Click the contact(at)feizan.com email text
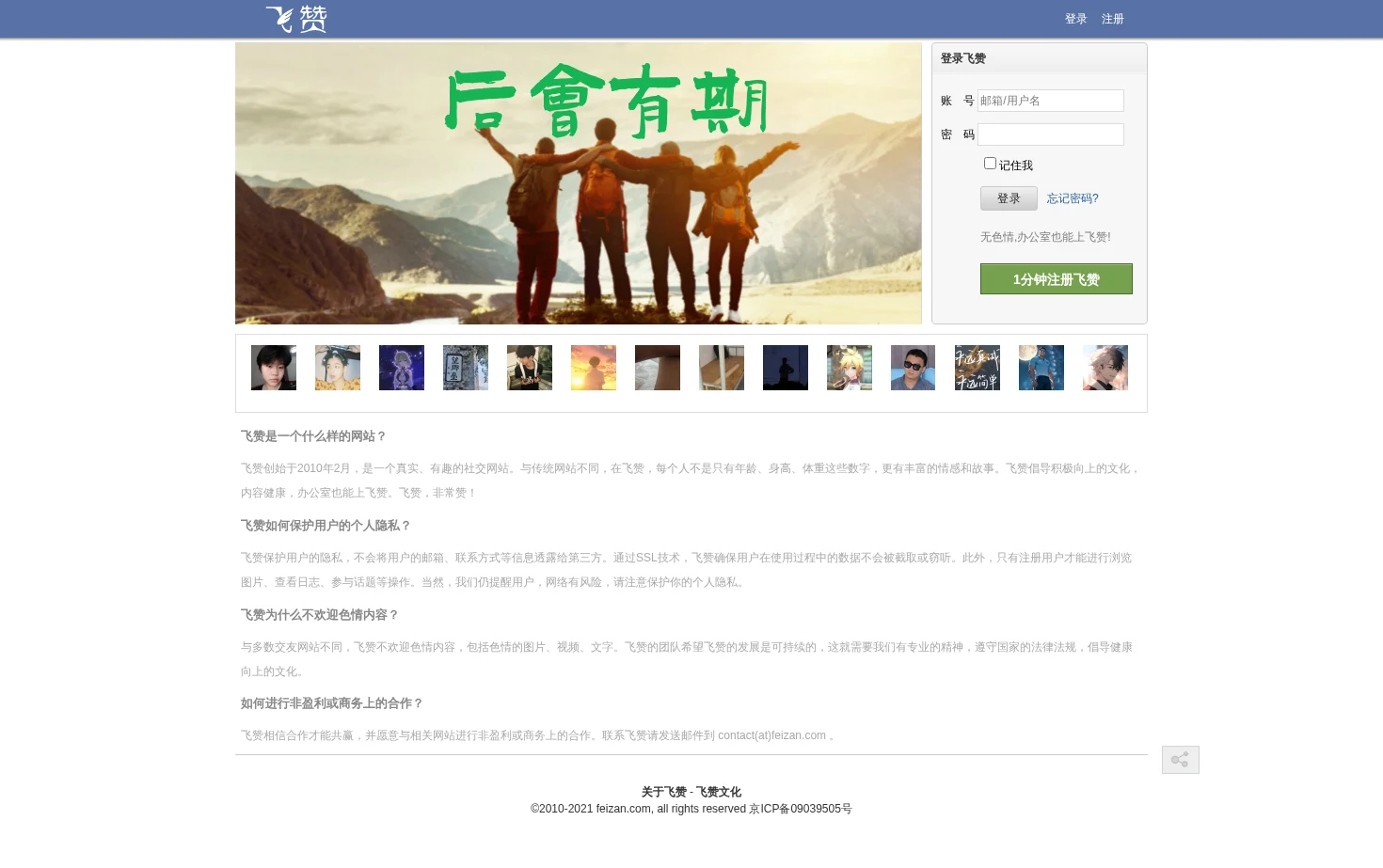 click(x=771, y=735)
